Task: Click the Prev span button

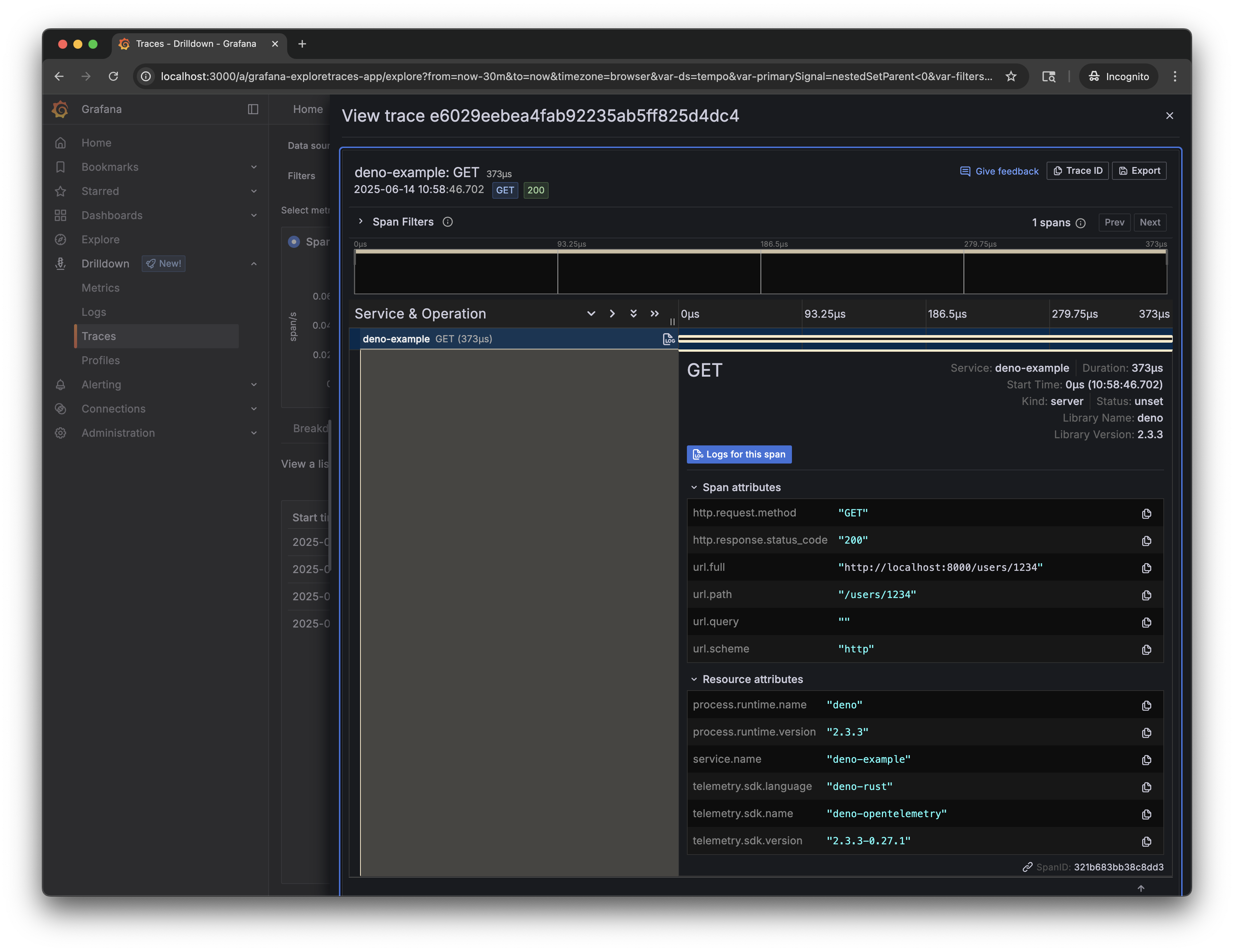Action: click(x=1114, y=223)
